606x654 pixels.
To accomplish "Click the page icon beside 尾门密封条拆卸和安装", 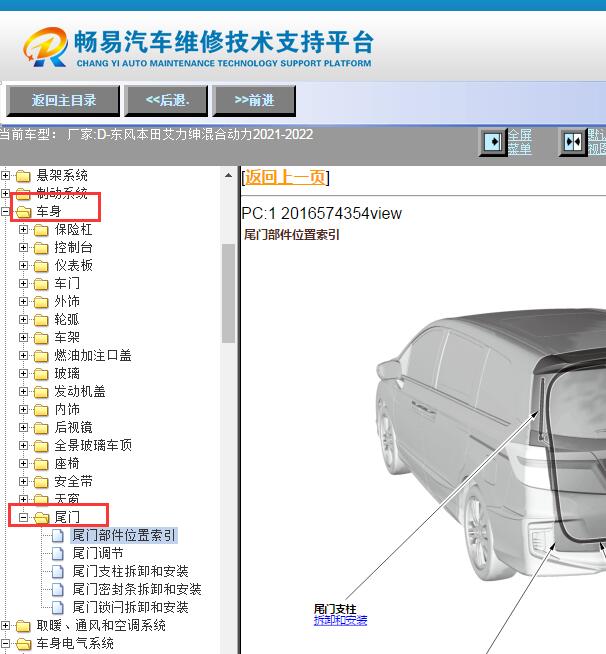I will [x=58, y=589].
